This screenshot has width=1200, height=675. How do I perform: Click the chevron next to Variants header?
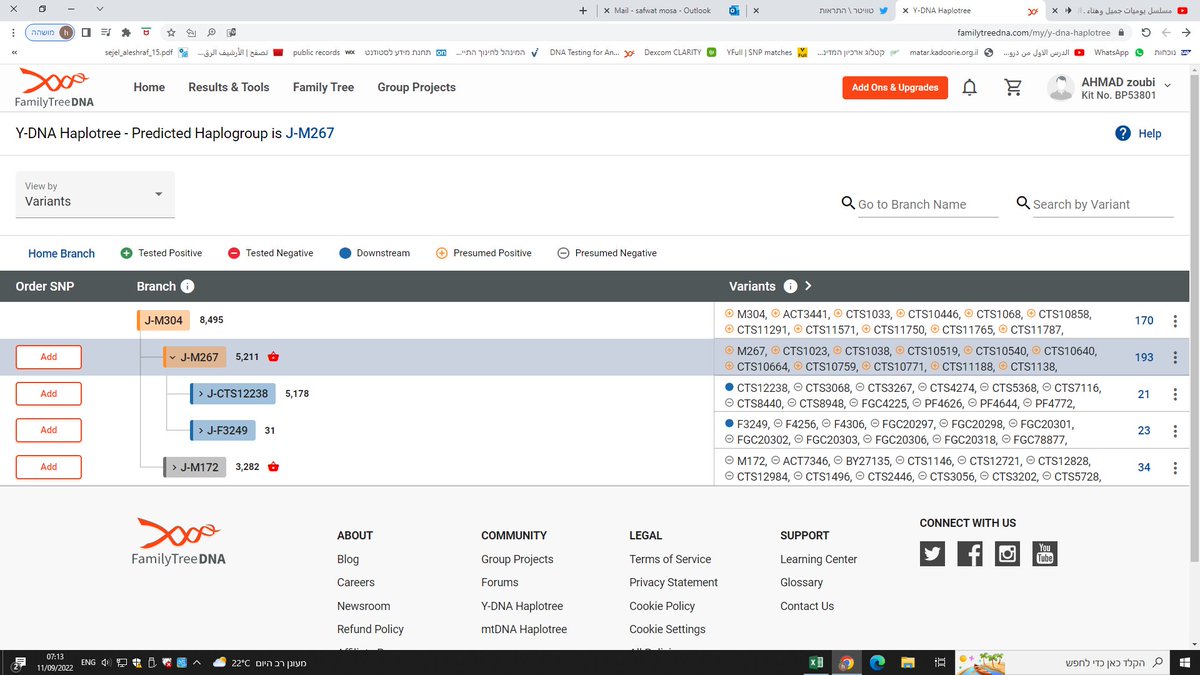click(x=808, y=286)
